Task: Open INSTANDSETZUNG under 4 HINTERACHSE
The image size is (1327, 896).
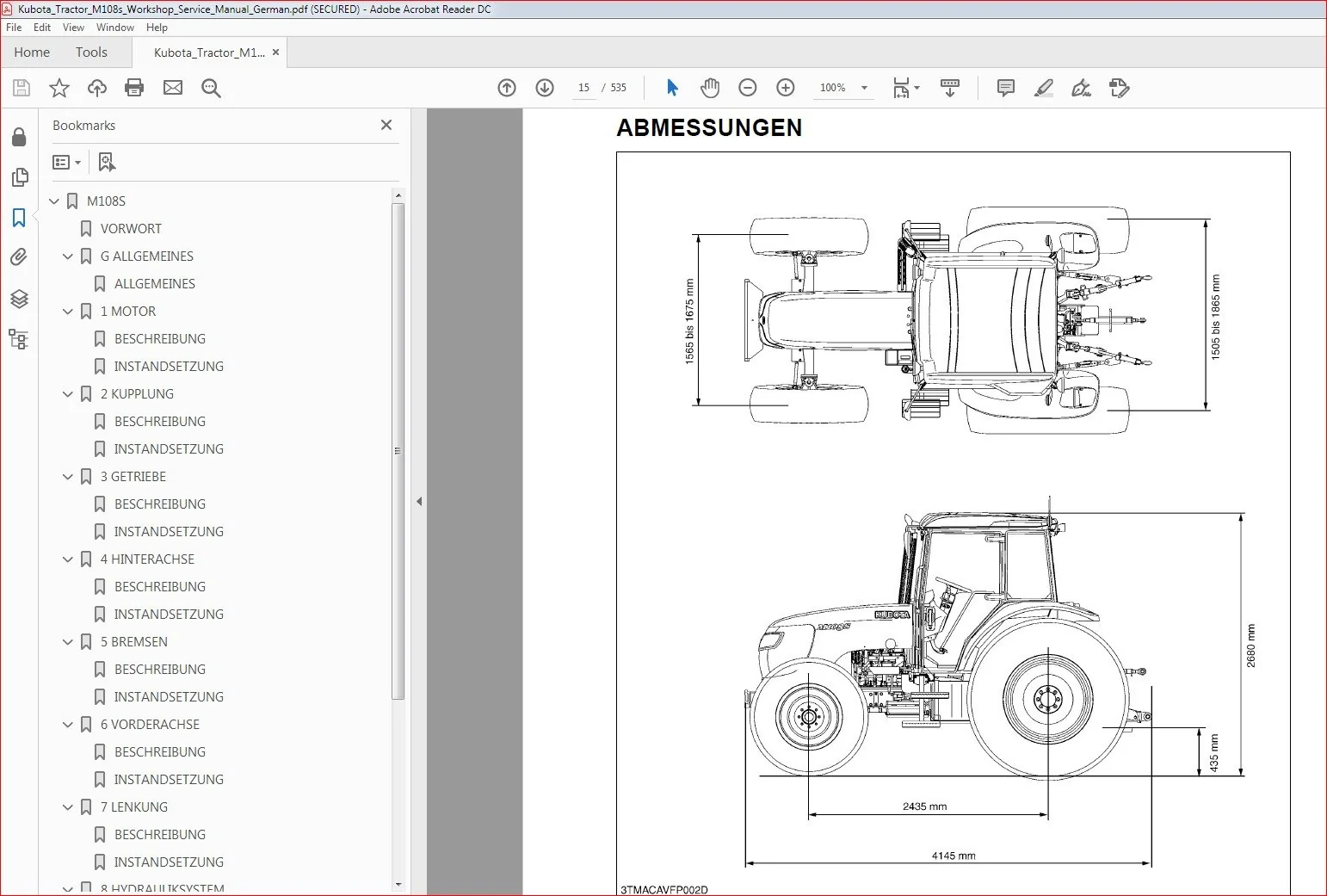Action: coord(169,615)
